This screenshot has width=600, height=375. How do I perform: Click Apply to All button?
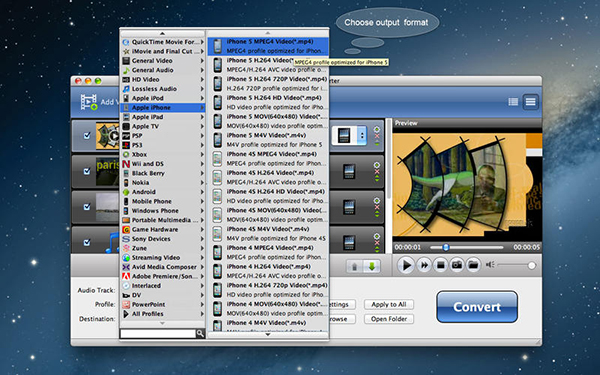(x=389, y=304)
